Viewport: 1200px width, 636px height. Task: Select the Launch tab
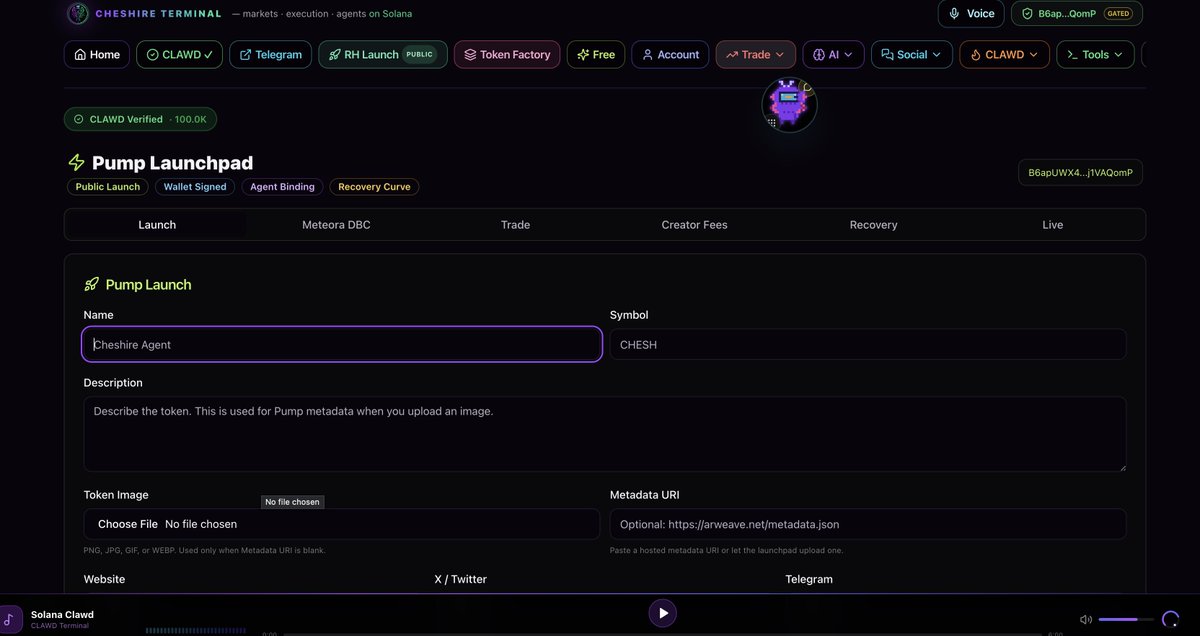point(157,225)
